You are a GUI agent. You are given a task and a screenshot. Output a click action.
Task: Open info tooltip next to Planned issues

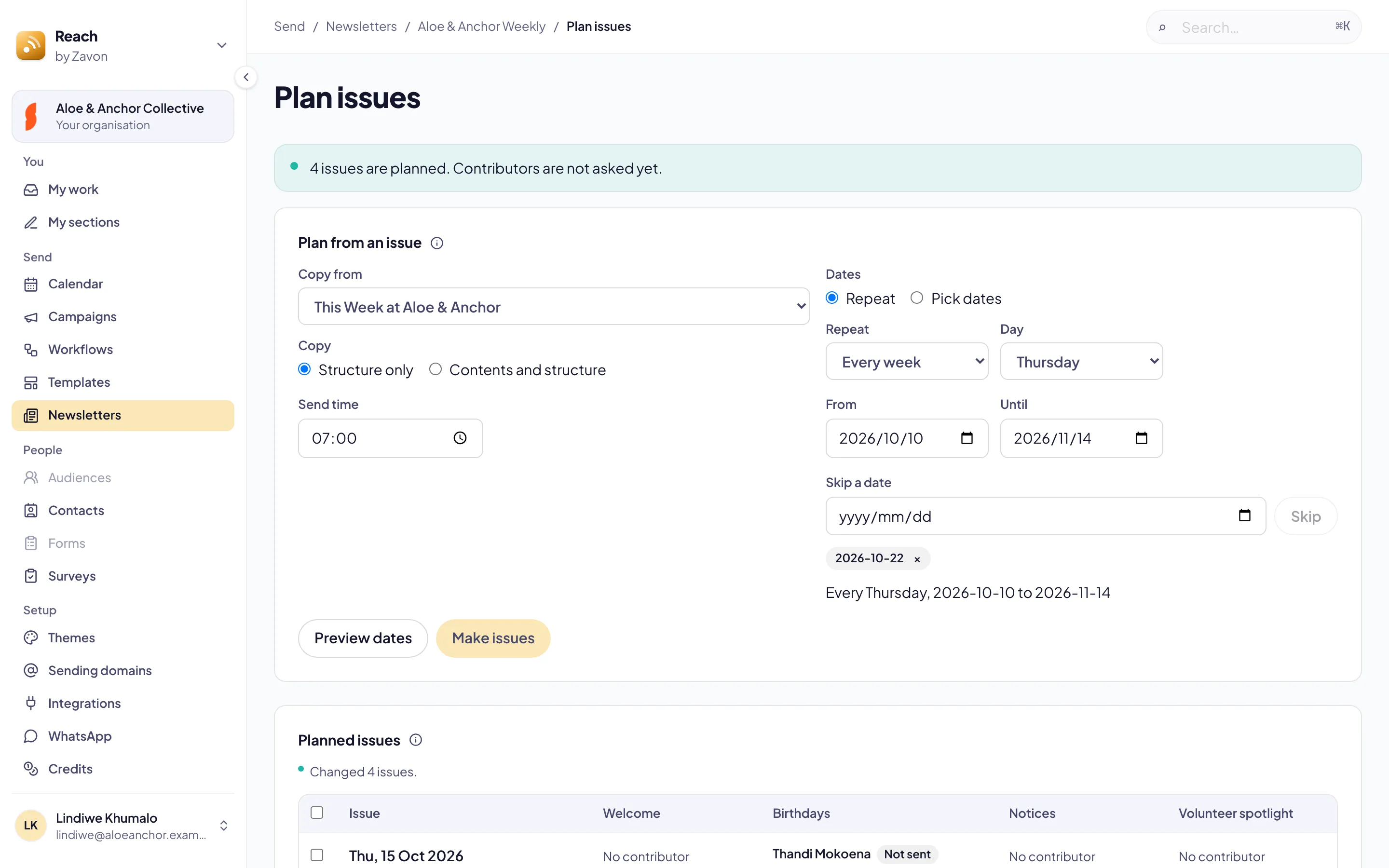[416, 740]
